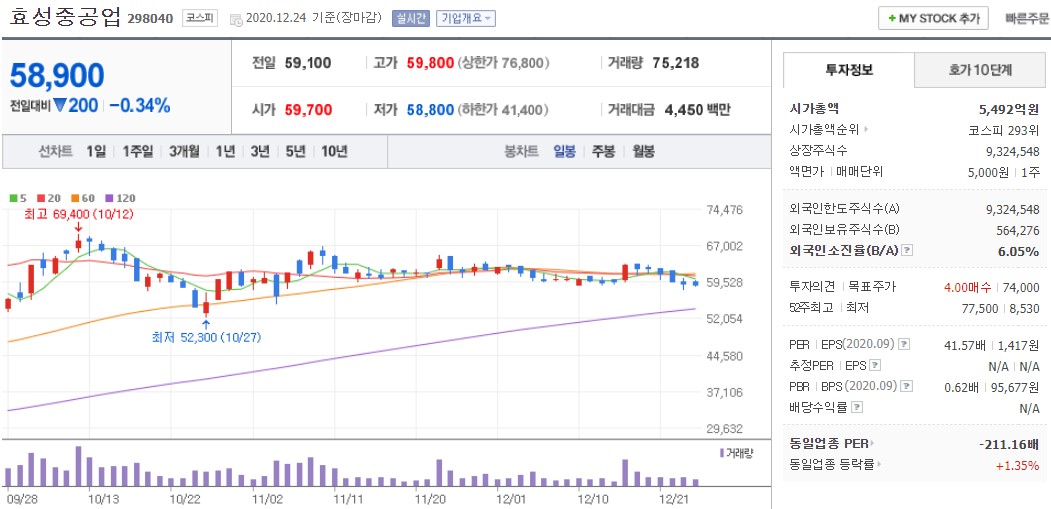The height and width of the screenshot is (509, 1051).
Task: Click the 시가총액 value 5,492억원
Action: click(1009, 109)
